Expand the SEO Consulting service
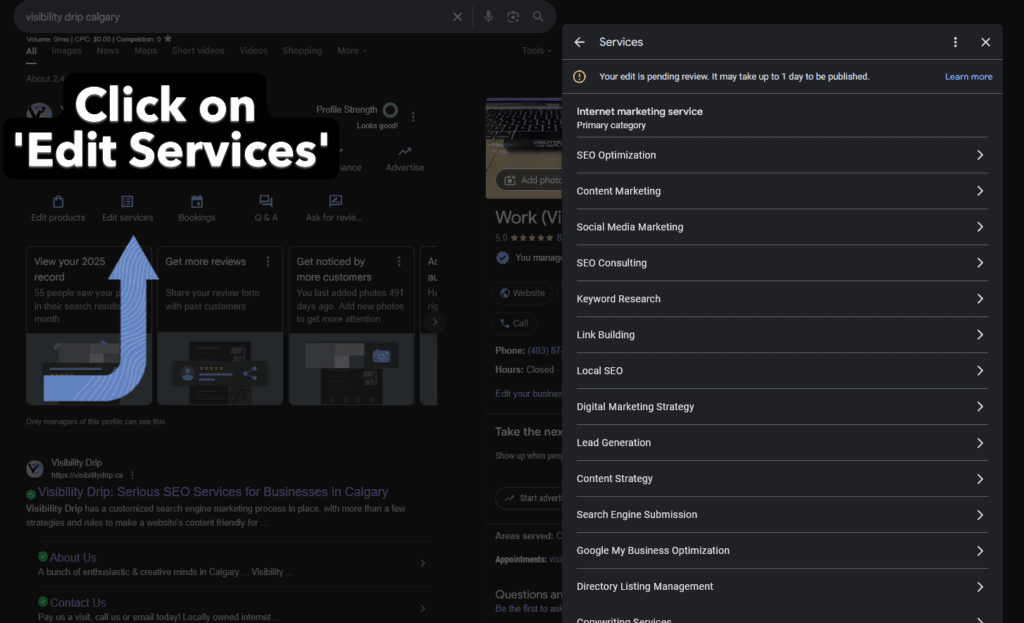The width and height of the screenshot is (1024, 623). pyautogui.click(x=782, y=263)
